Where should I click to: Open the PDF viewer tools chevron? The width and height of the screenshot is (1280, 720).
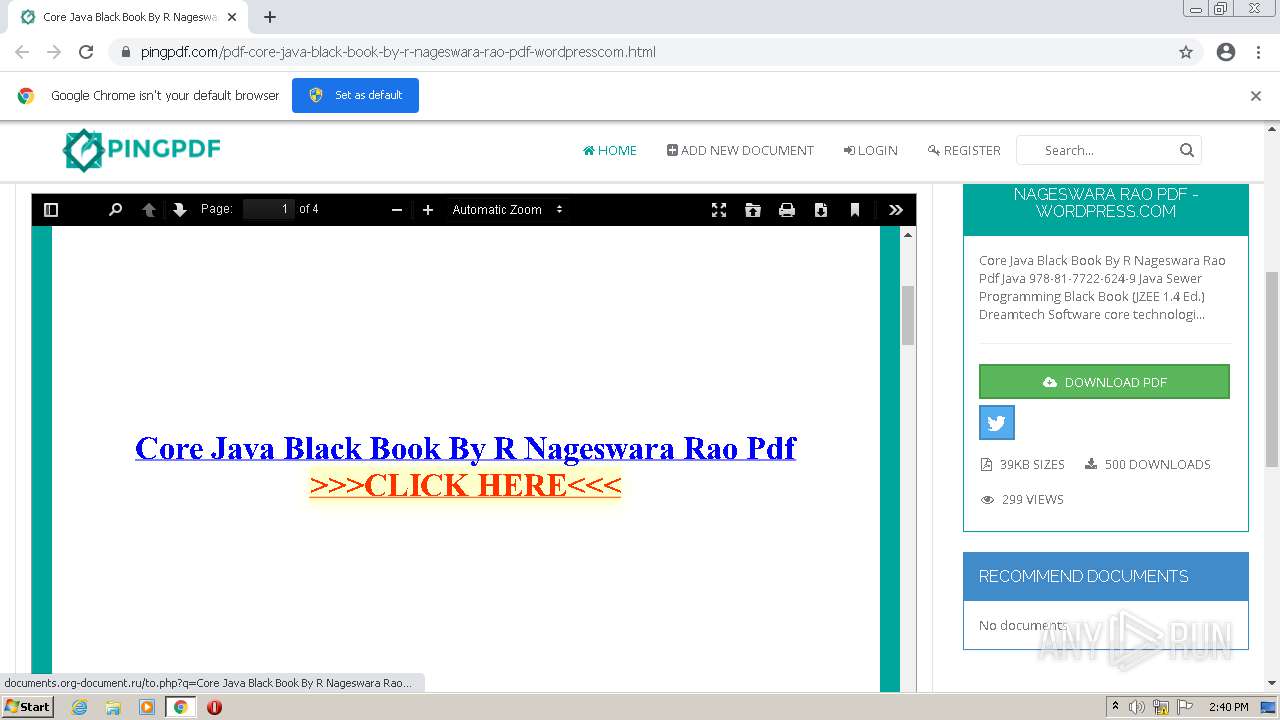(896, 210)
